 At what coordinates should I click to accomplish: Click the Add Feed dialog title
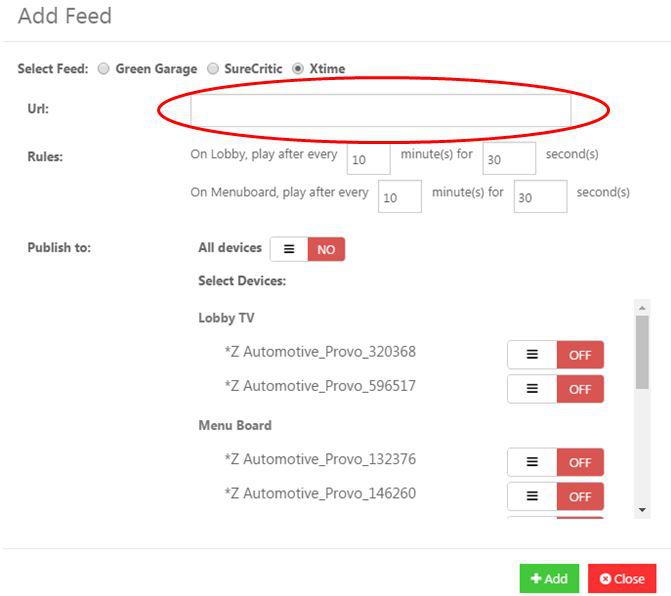[65, 16]
